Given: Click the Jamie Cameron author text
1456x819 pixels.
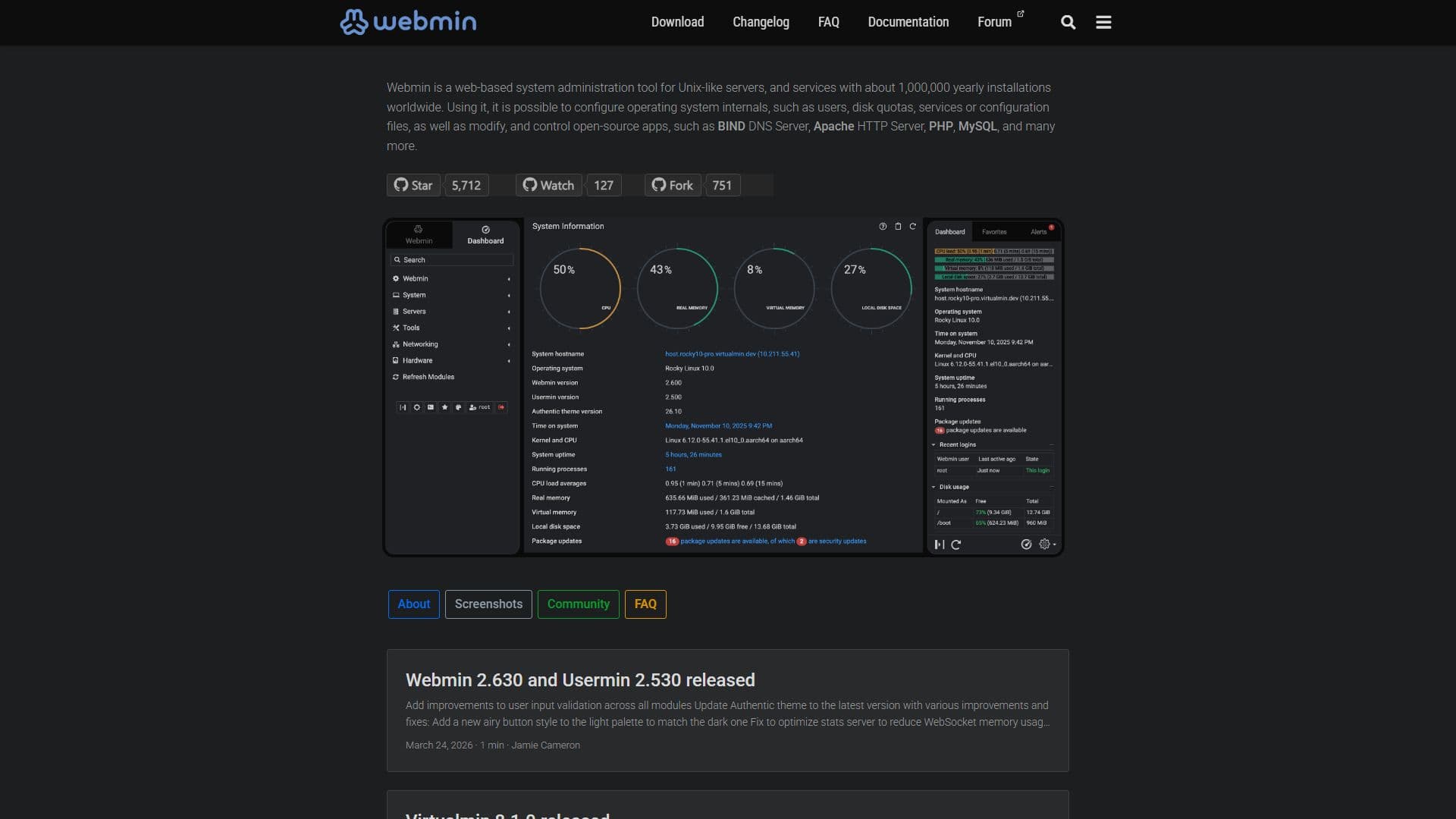Looking at the screenshot, I should pyautogui.click(x=545, y=745).
